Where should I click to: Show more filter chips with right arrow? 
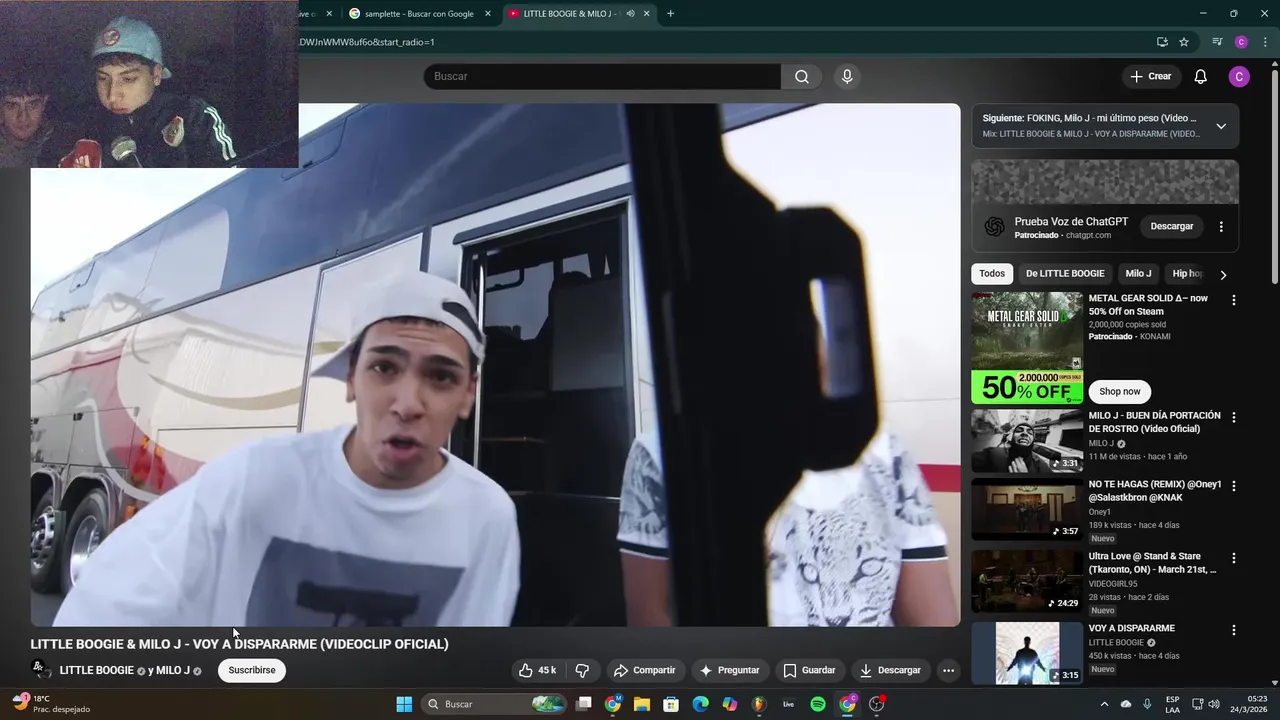[1222, 274]
